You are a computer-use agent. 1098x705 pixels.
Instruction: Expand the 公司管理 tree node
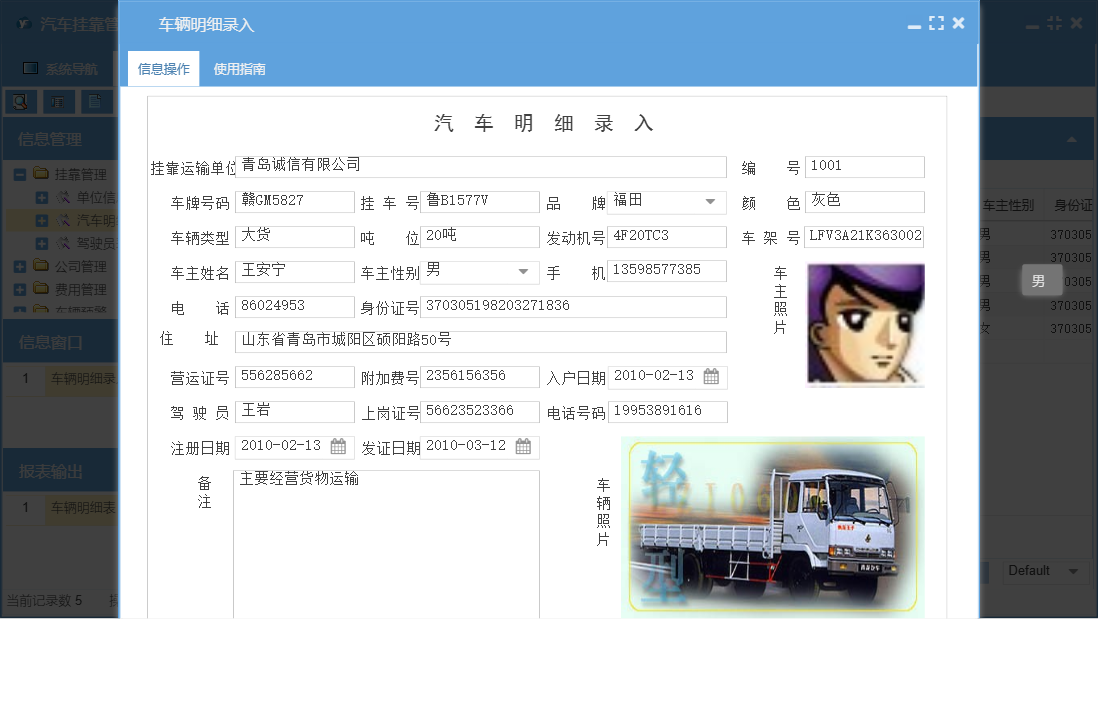tap(18, 265)
